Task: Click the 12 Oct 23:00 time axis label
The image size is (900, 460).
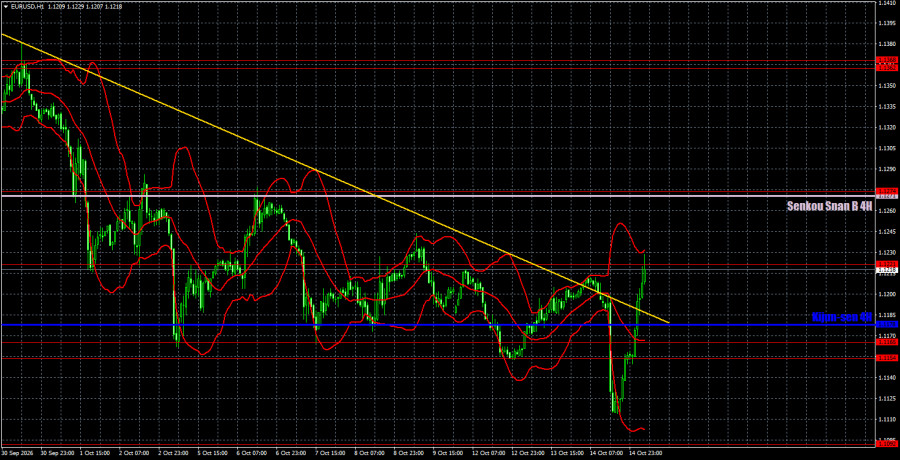Action: 527,453
